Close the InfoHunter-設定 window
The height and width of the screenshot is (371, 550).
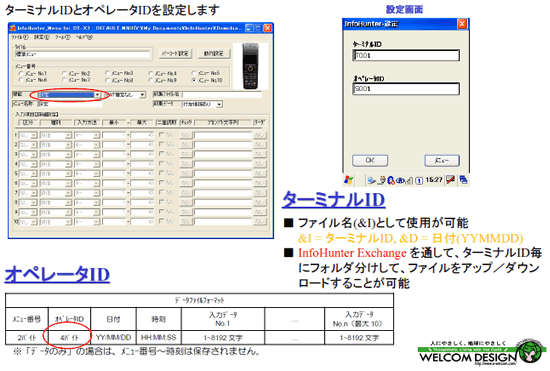click(462, 24)
